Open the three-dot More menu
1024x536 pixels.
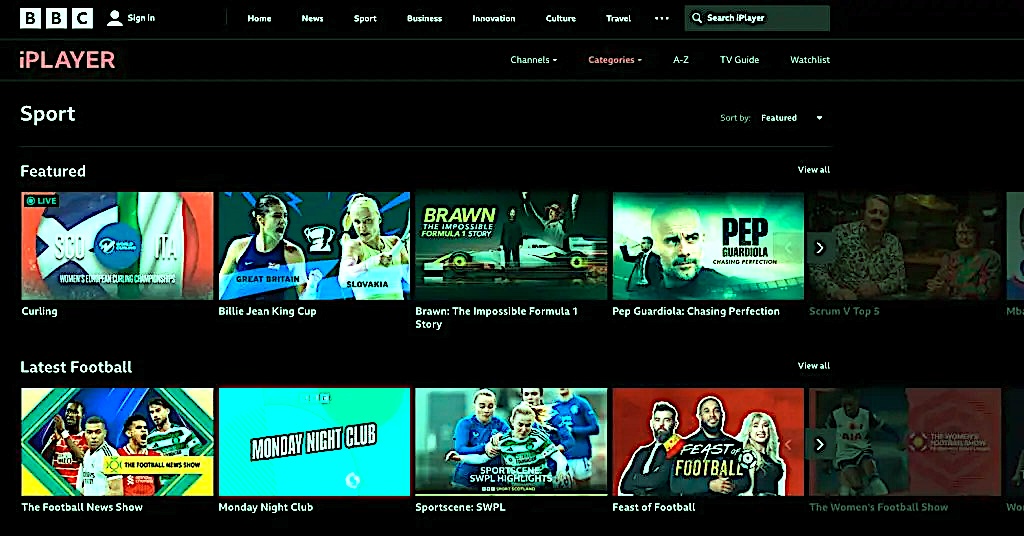662,18
